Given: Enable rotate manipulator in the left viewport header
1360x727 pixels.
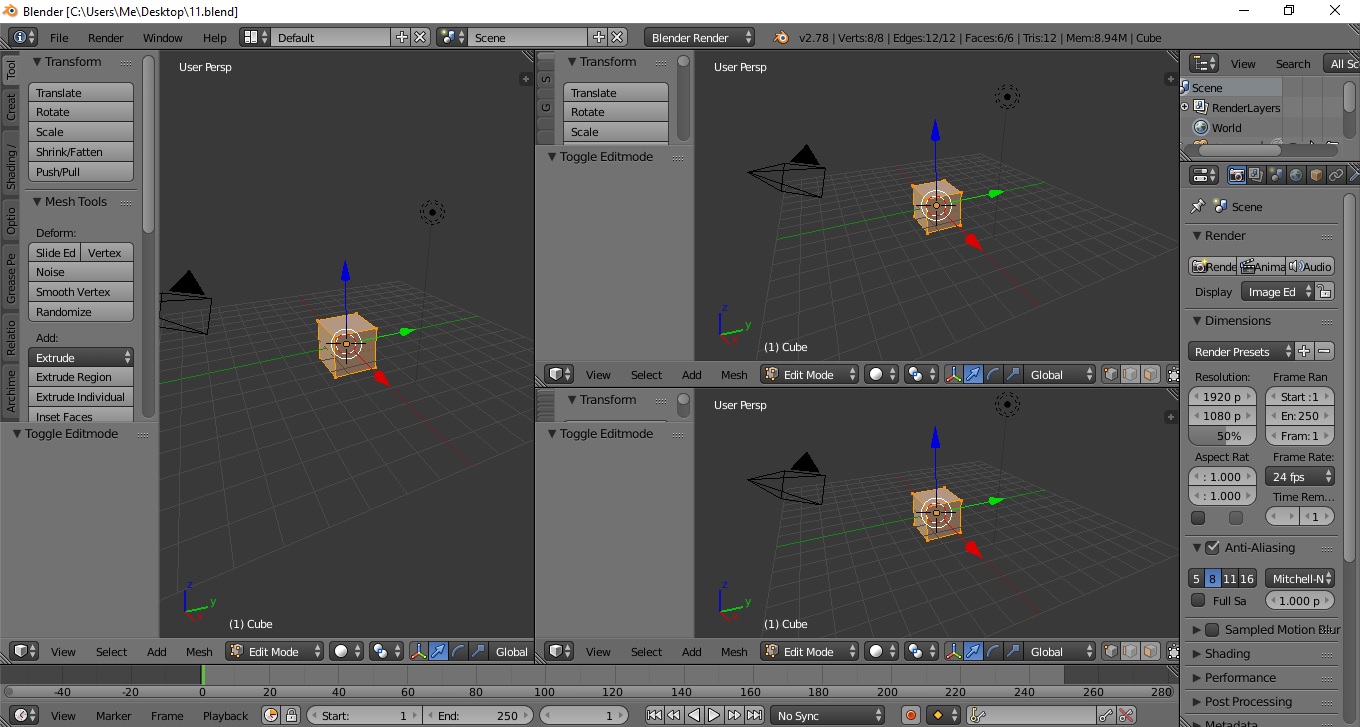Looking at the screenshot, I should (459, 651).
